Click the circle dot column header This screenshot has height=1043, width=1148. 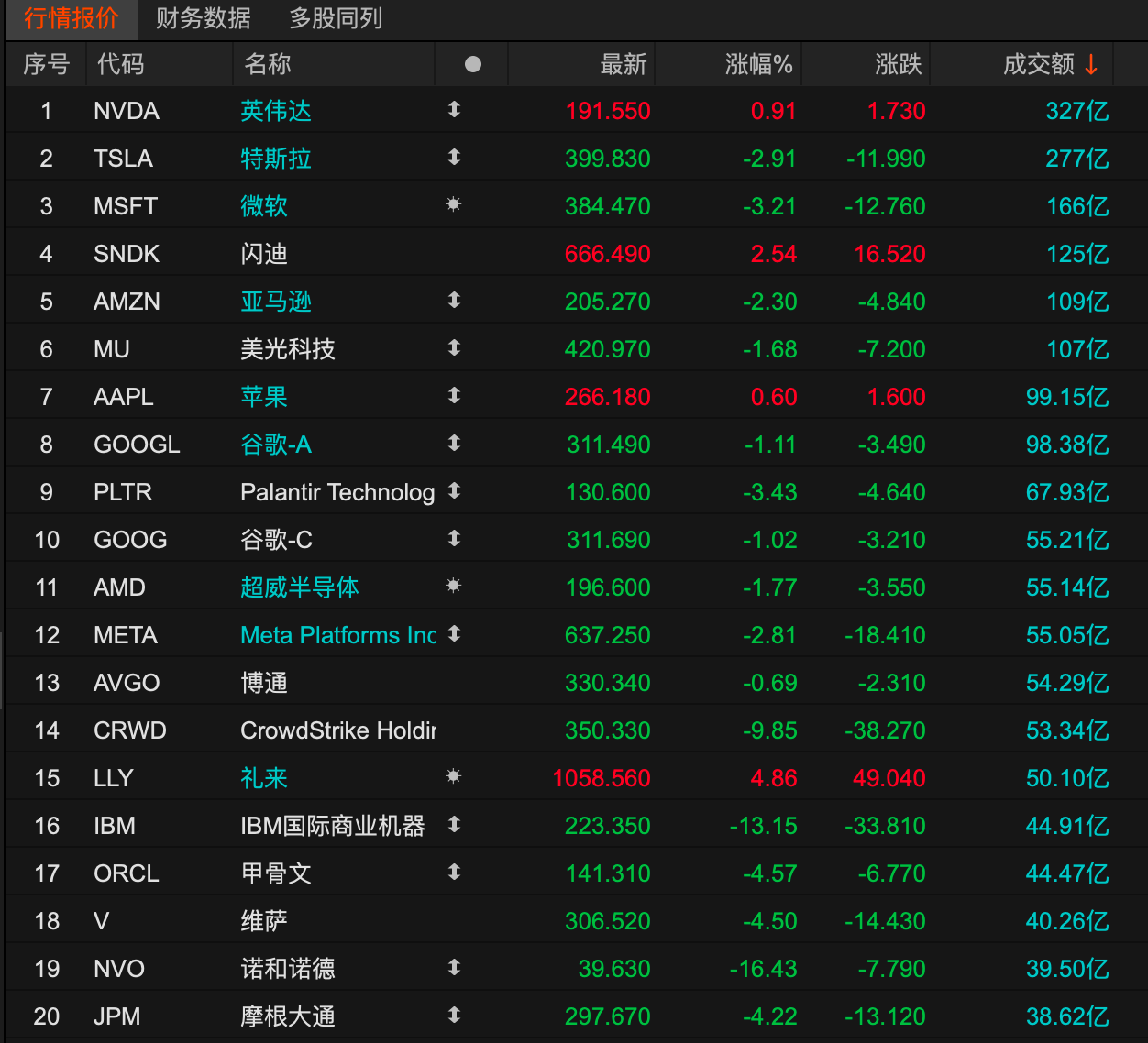coord(473,64)
